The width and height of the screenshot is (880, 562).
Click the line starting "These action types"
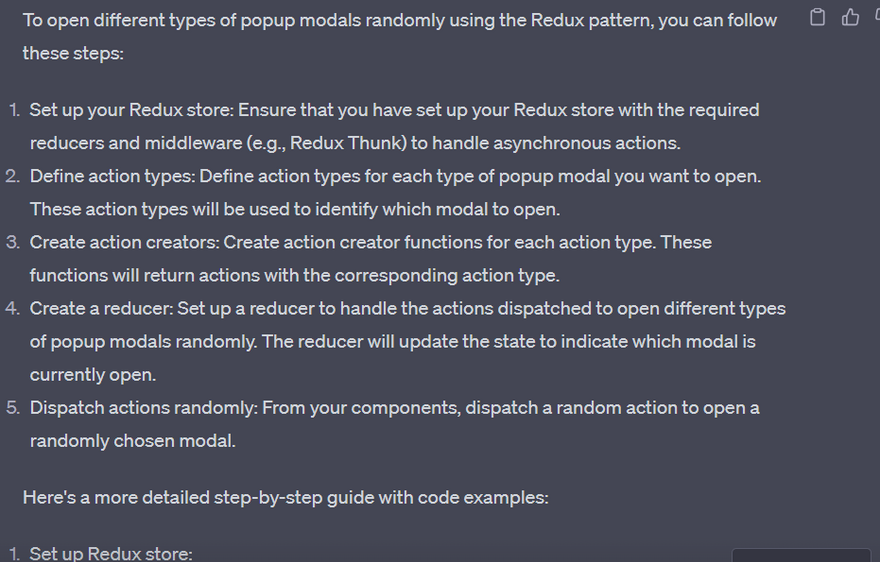(x=295, y=209)
